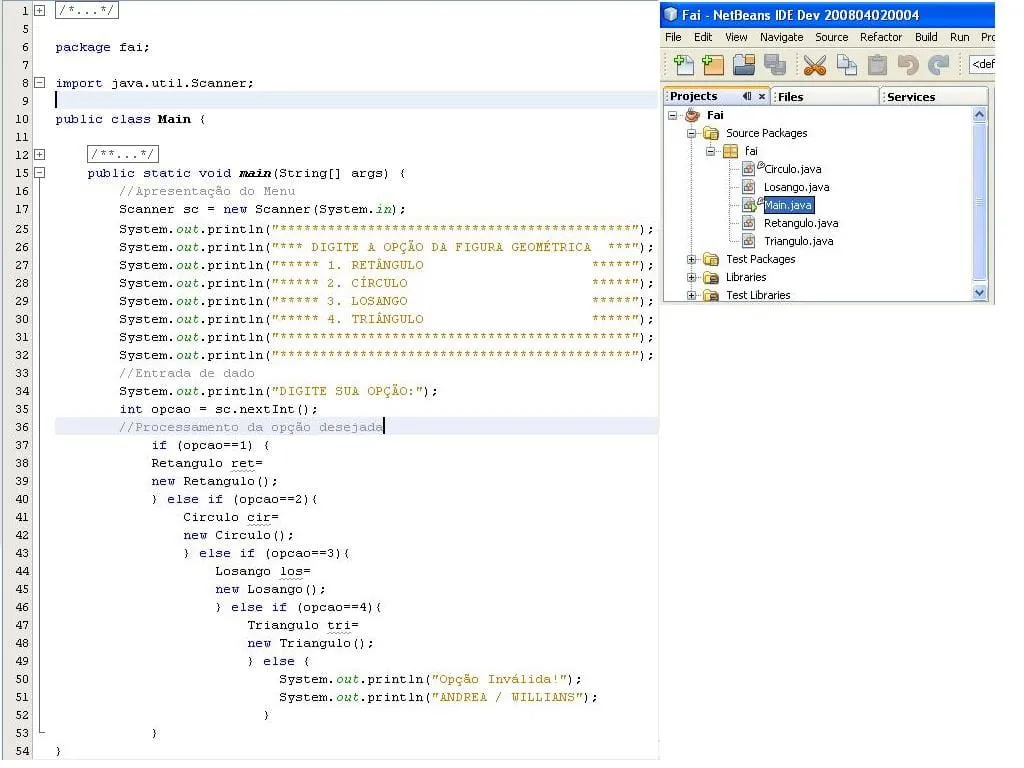
Task: Collapse the Source Packages tree node
Action: [691, 133]
